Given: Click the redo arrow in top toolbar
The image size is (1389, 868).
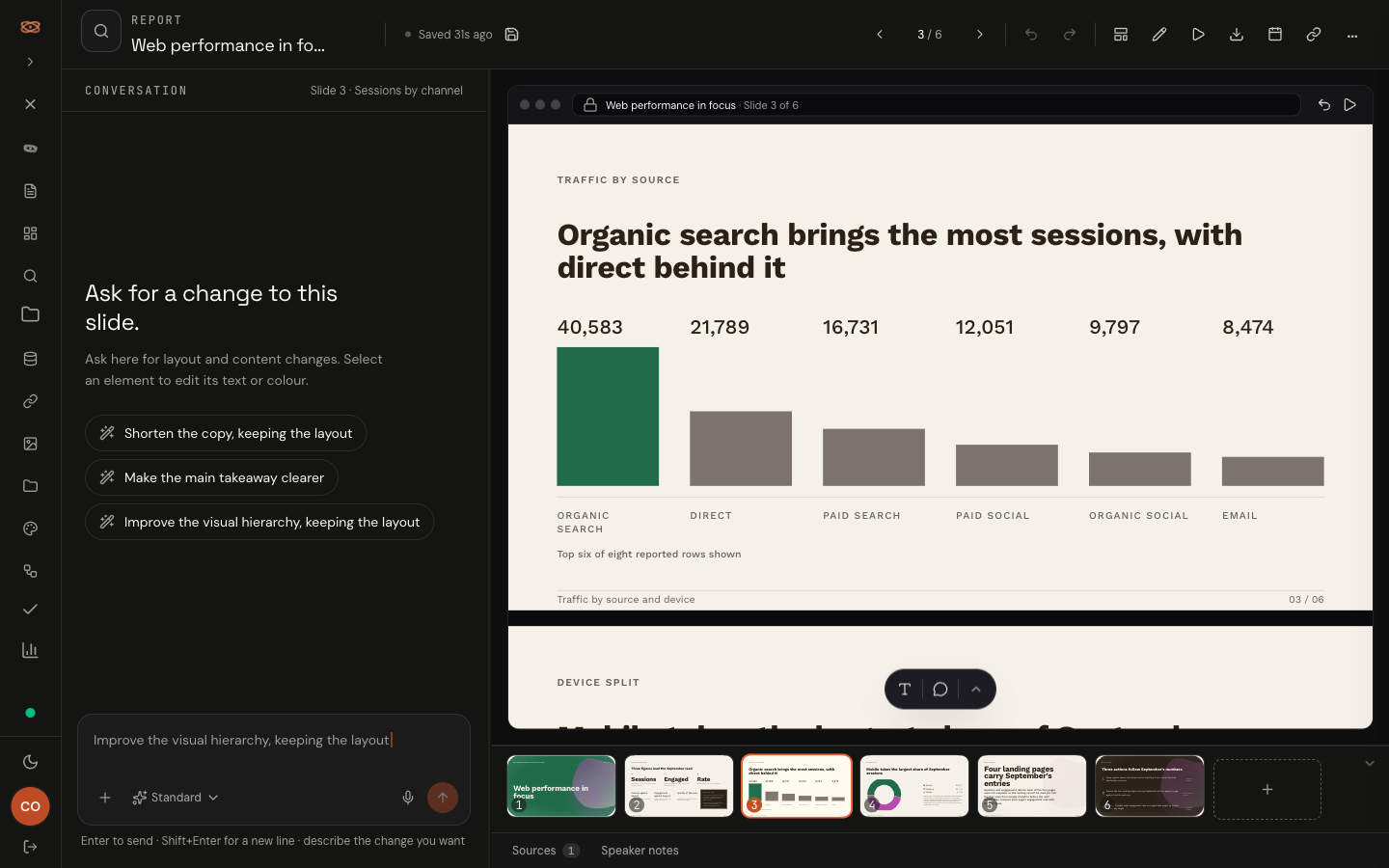Looking at the screenshot, I should (x=1070, y=35).
